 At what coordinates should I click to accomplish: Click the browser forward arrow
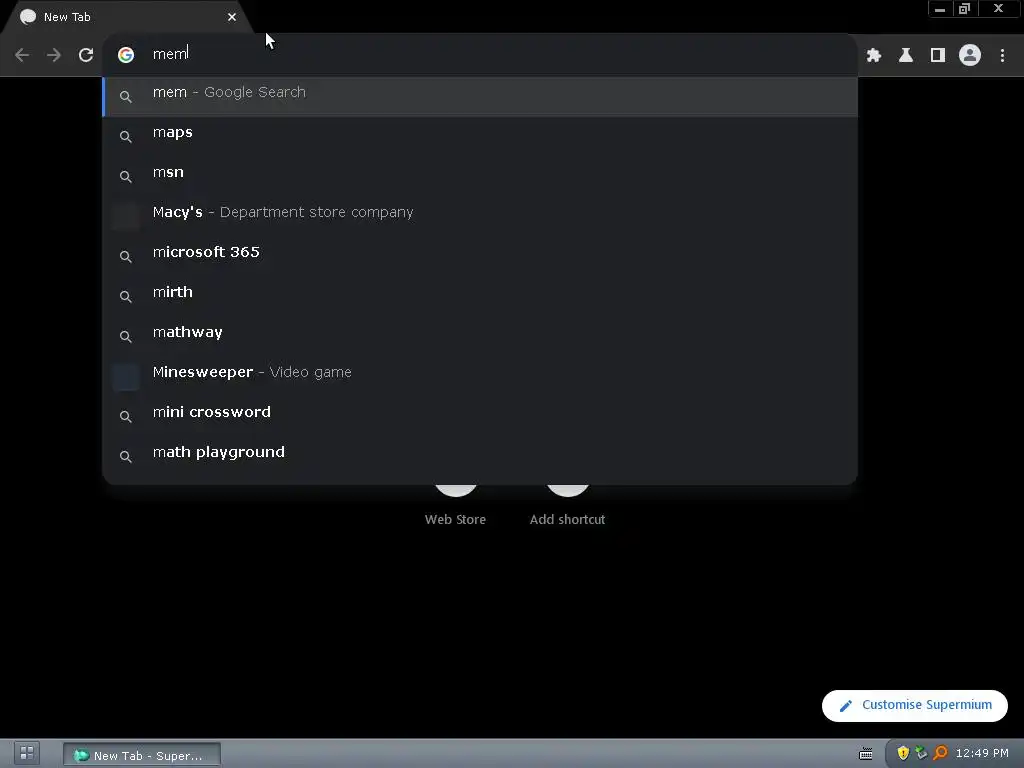point(54,55)
